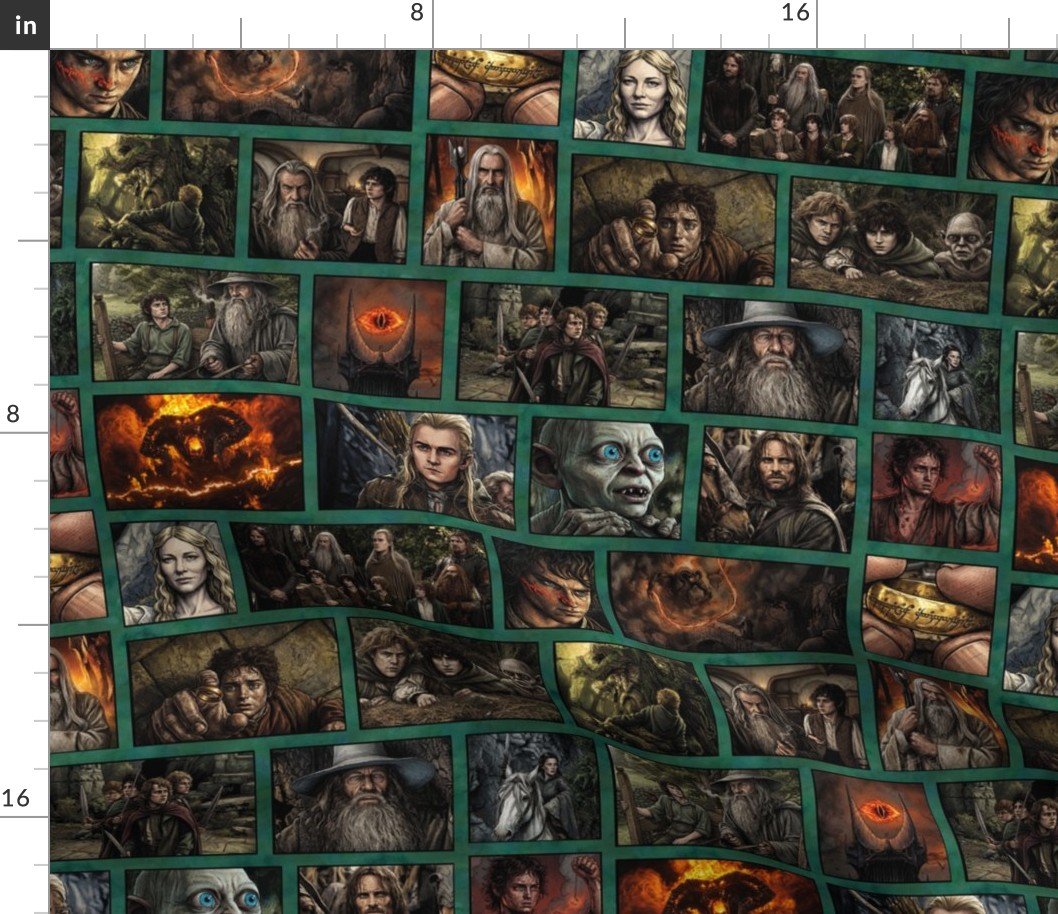Click the fully visible Aragorn portrait panel
The width and height of the screenshot is (1058, 914).
[776, 488]
